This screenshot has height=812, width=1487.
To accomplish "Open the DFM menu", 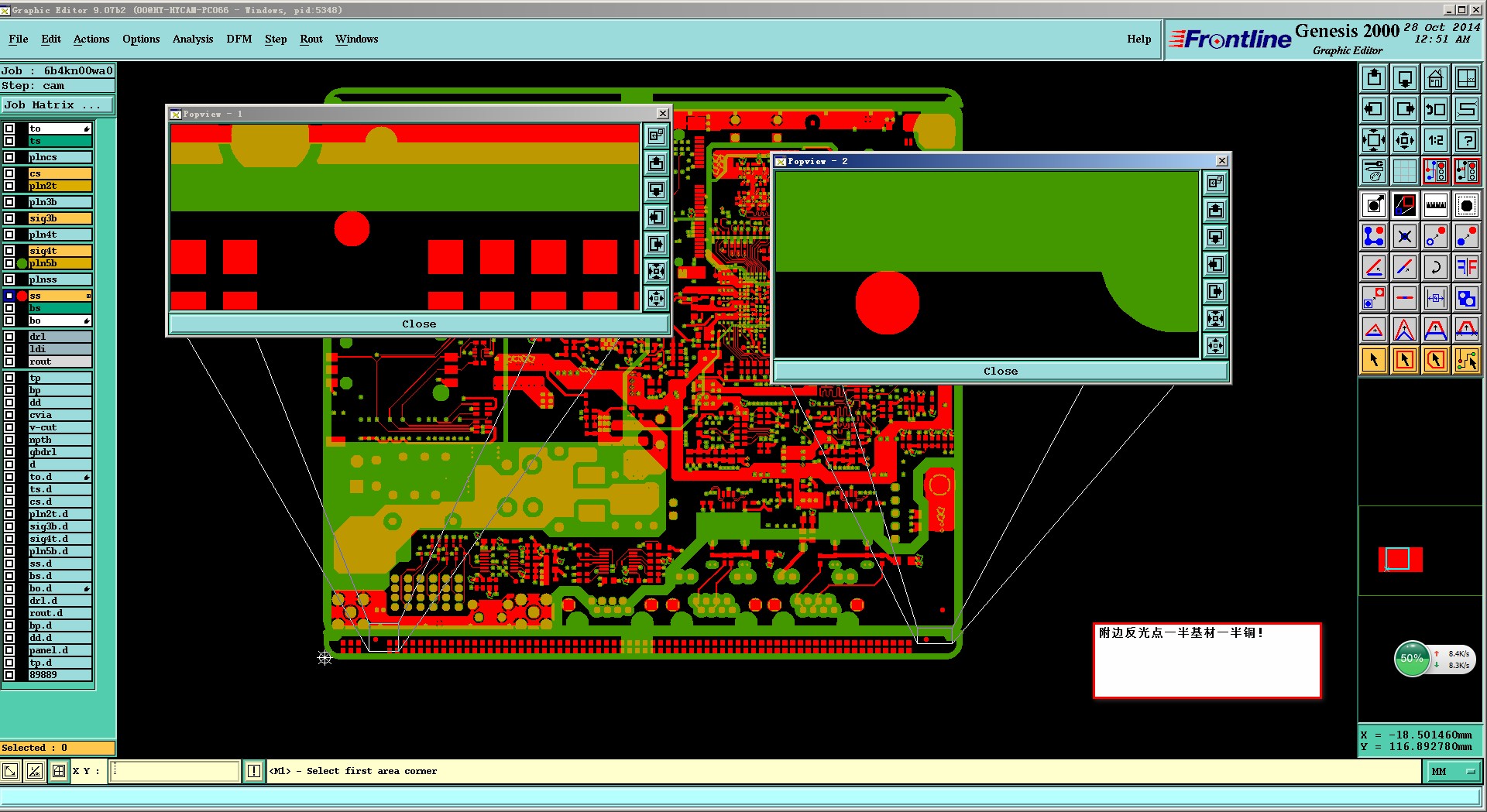I will tap(239, 39).
